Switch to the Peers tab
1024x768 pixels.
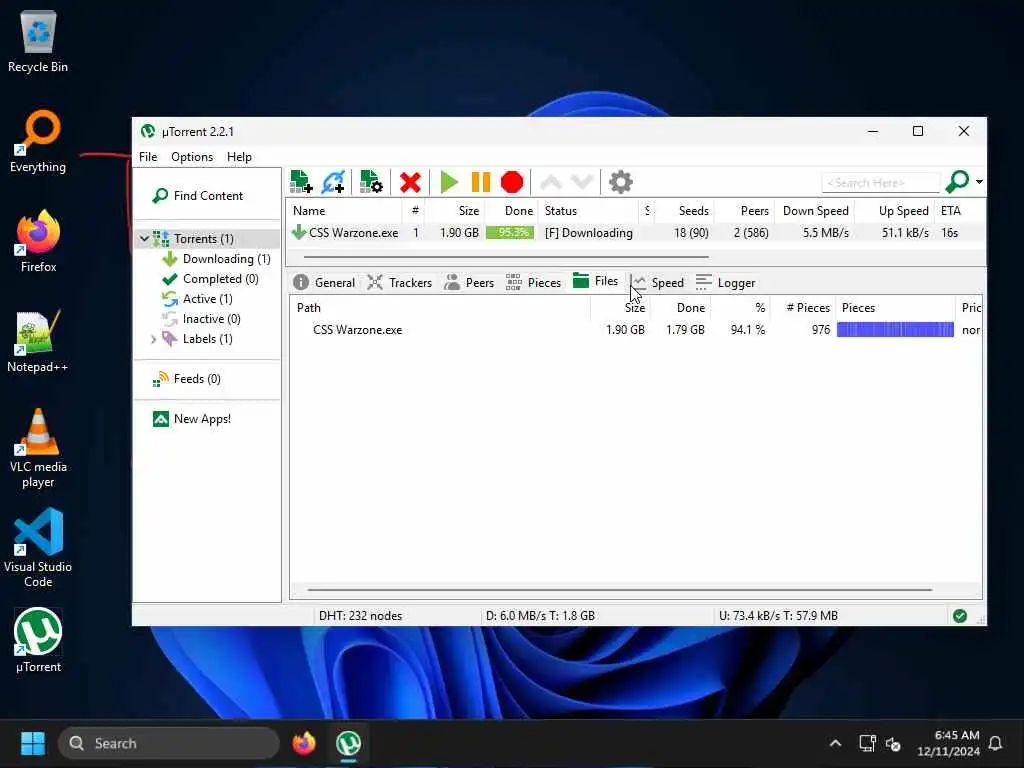470,283
